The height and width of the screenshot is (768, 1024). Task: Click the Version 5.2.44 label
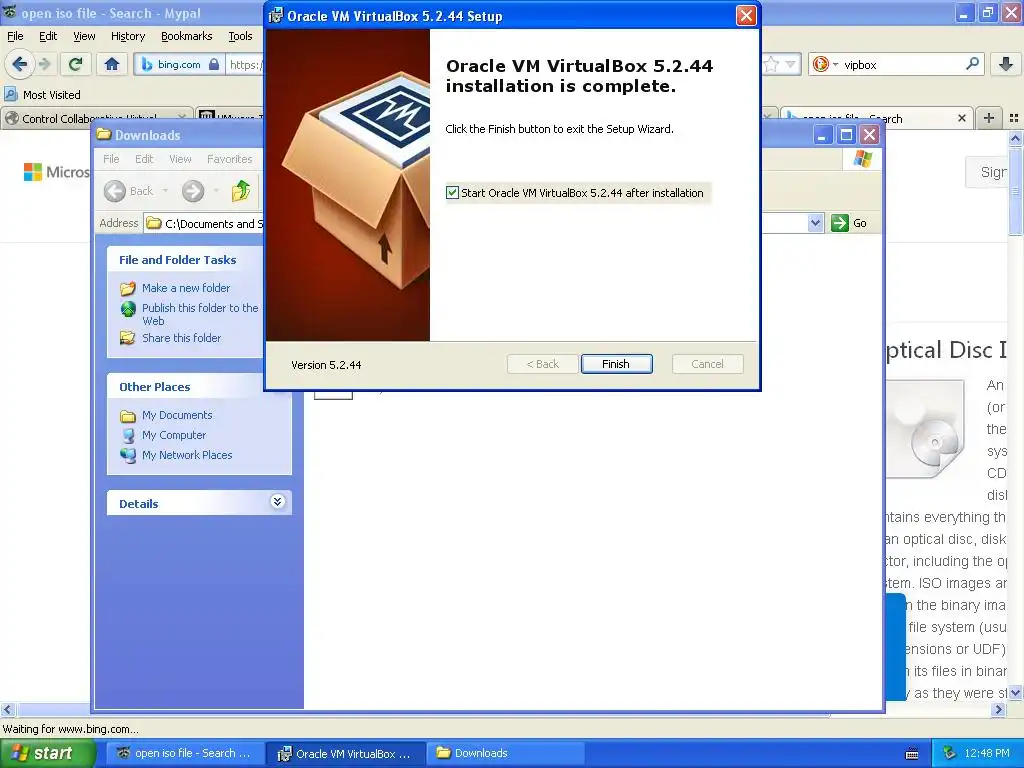click(326, 365)
